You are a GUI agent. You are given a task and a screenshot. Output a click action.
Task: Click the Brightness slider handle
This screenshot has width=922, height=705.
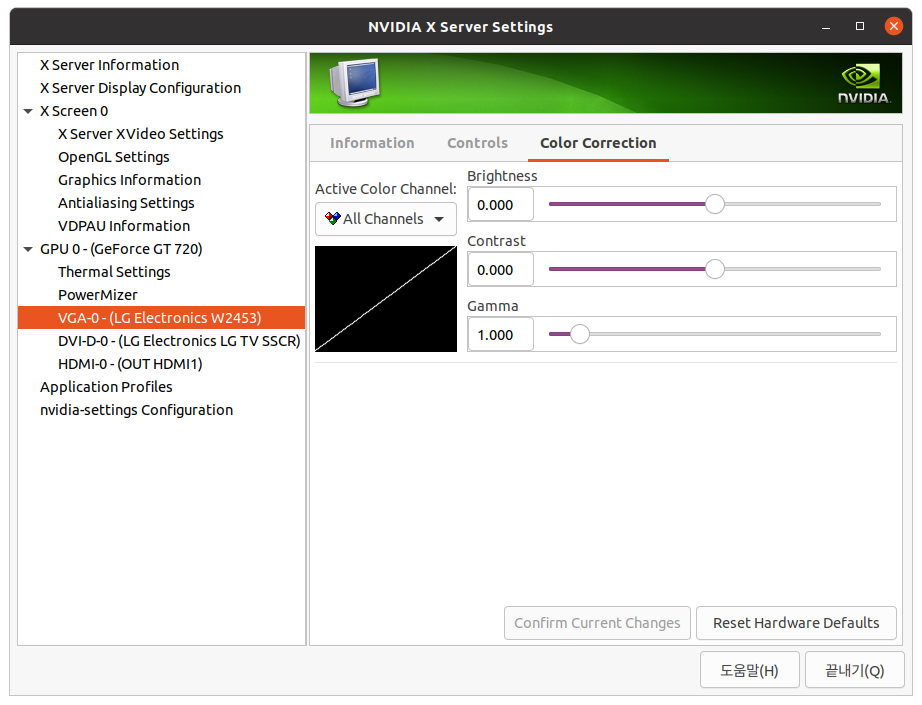click(714, 204)
